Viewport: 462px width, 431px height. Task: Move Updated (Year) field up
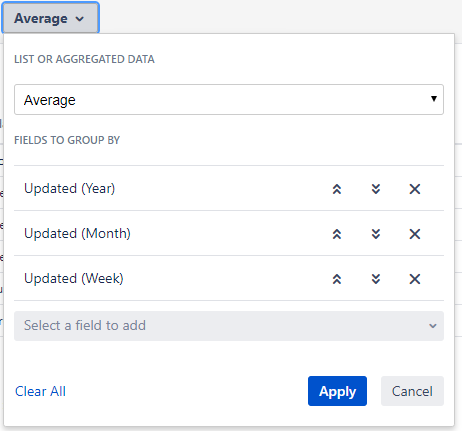point(337,189)
